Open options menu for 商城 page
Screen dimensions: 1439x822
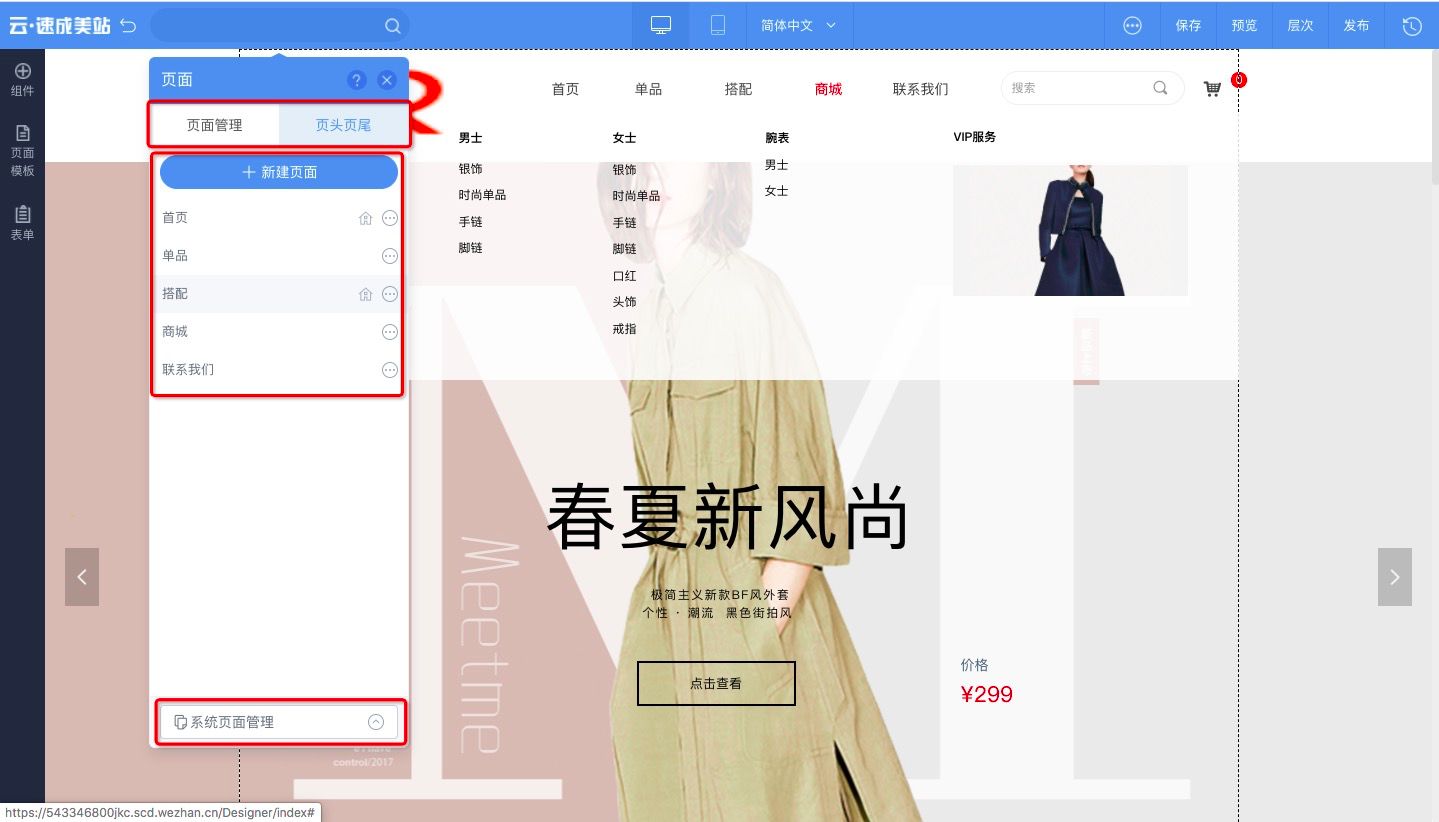click(390, 332)
